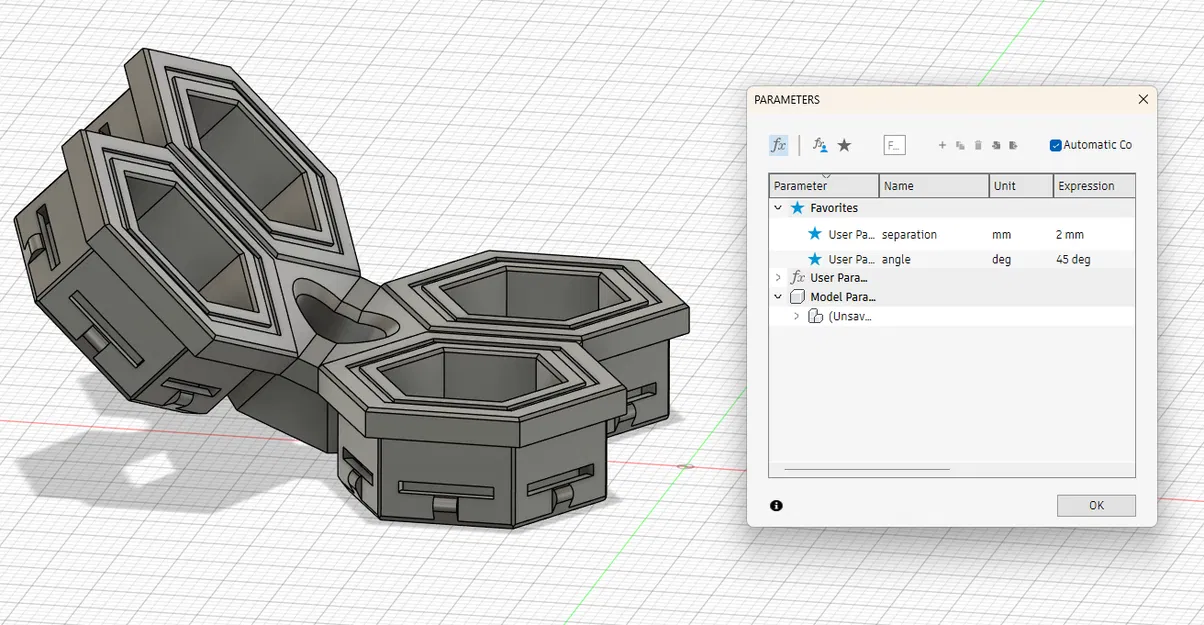Unfavorite the separation parameter star

[816, 234]
